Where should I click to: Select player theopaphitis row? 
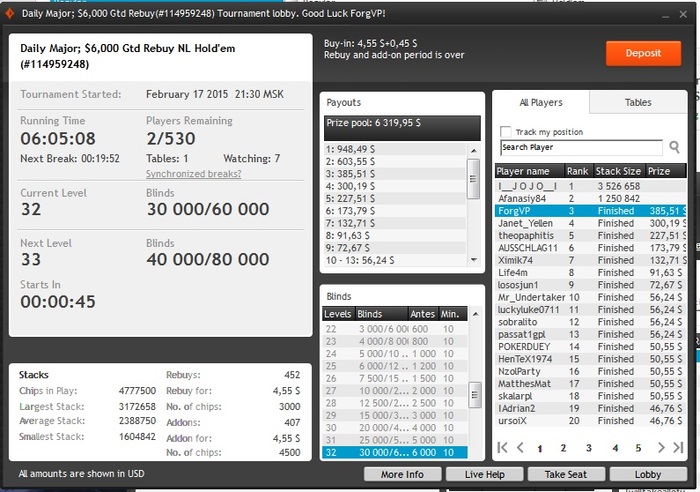tap(590, 236)
